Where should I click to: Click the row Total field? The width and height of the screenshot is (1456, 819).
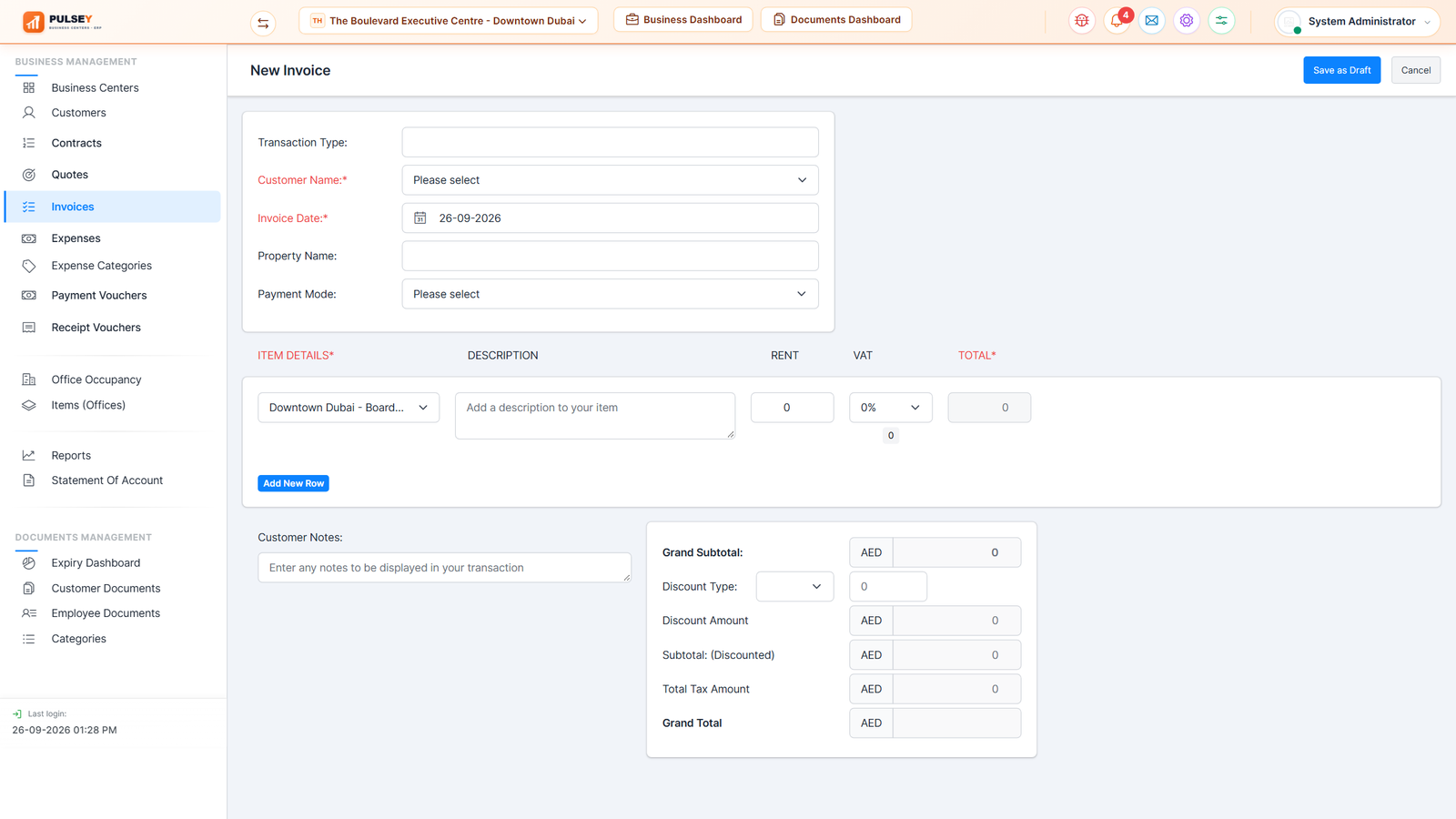point(989,408)
